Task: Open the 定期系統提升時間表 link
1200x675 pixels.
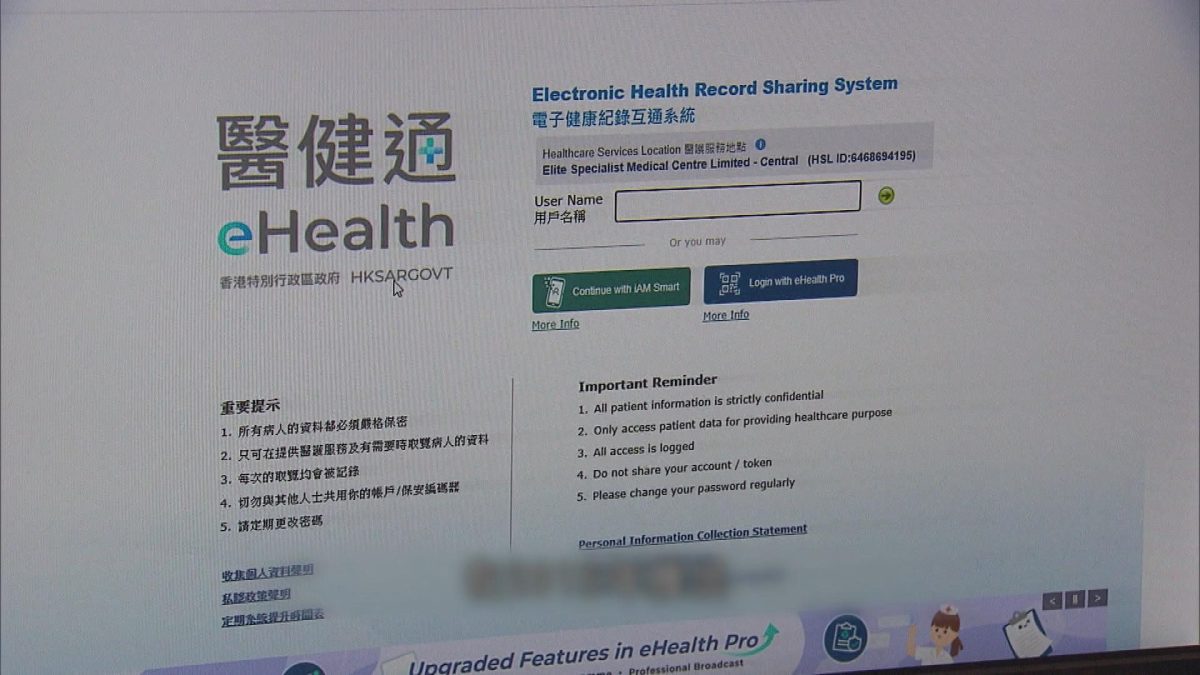Action: (x=272, y=619)
